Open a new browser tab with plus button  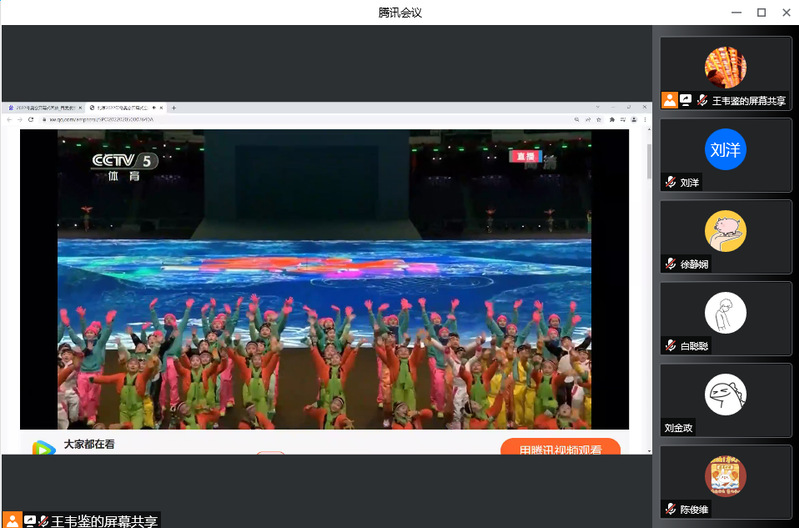[x=174, y=108]
